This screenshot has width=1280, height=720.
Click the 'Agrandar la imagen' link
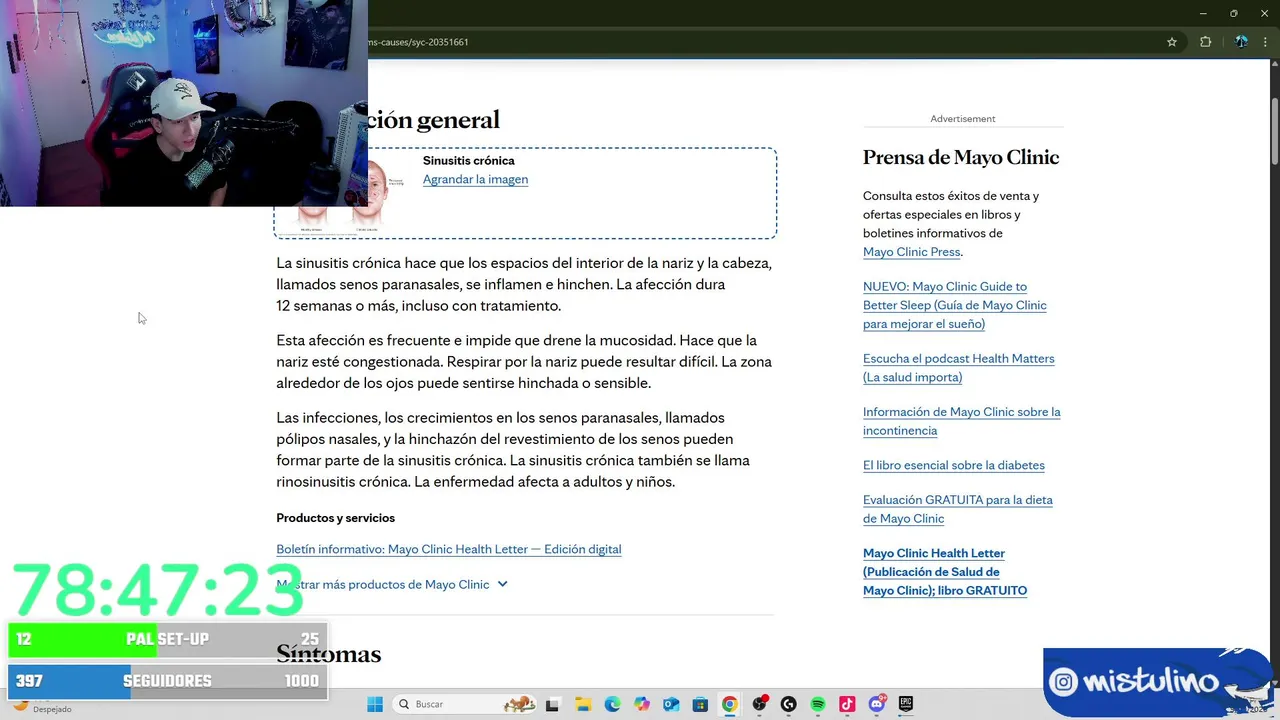click(475, 179)
